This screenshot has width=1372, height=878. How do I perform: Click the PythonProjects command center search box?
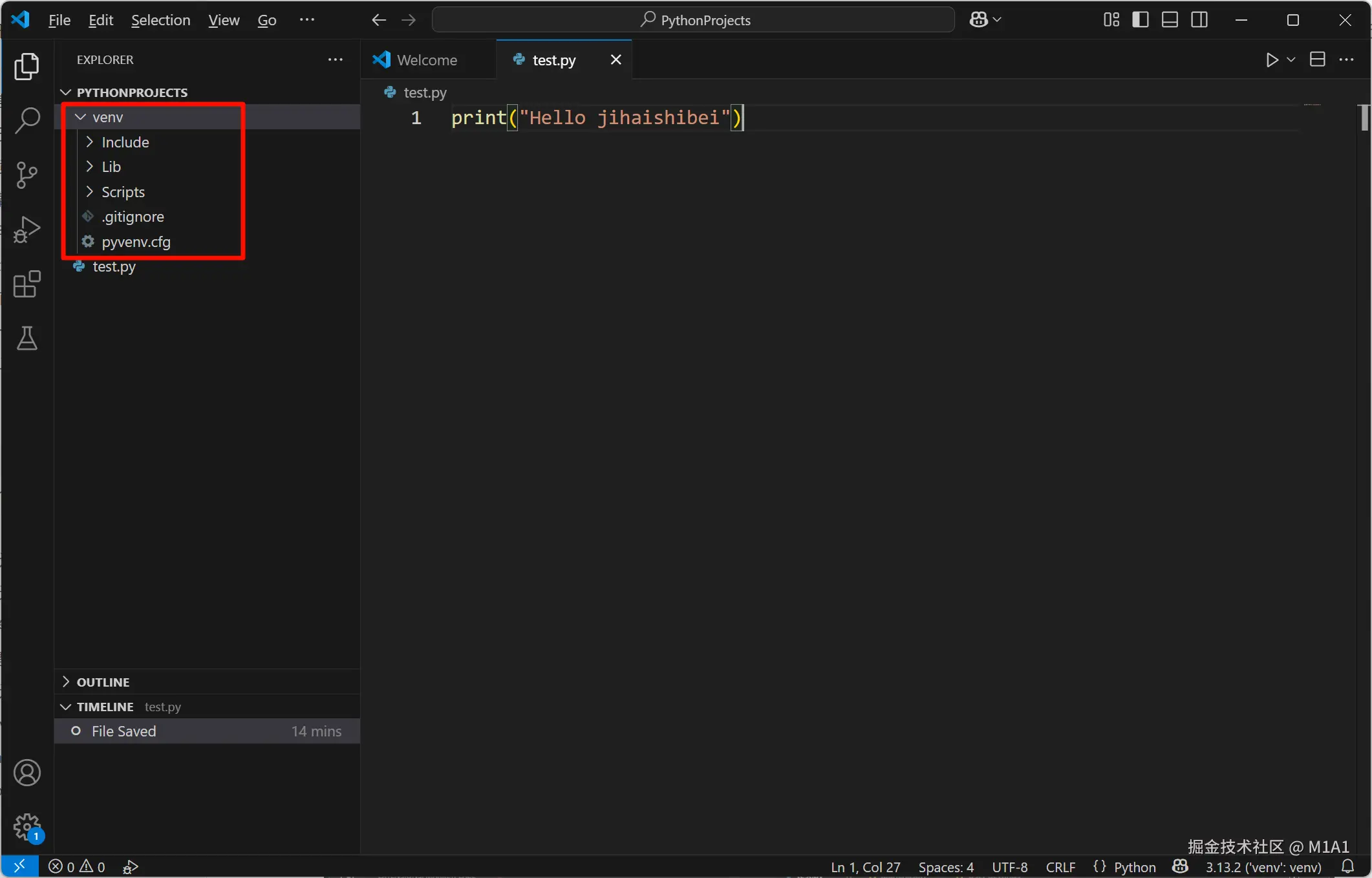[x=693, y=20]
